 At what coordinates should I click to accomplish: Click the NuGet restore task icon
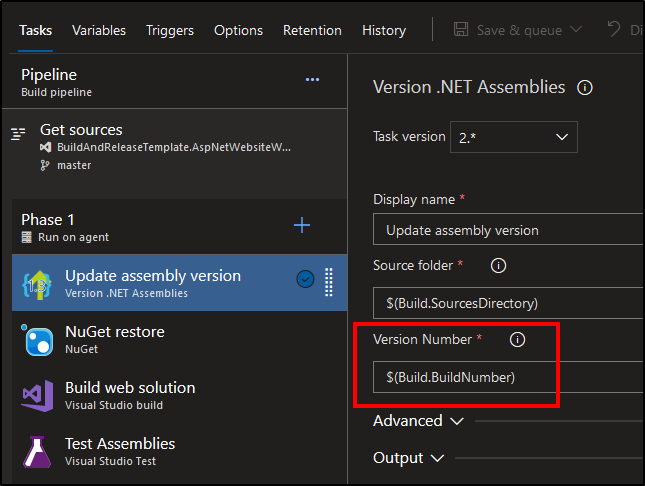tap(37, 340)
